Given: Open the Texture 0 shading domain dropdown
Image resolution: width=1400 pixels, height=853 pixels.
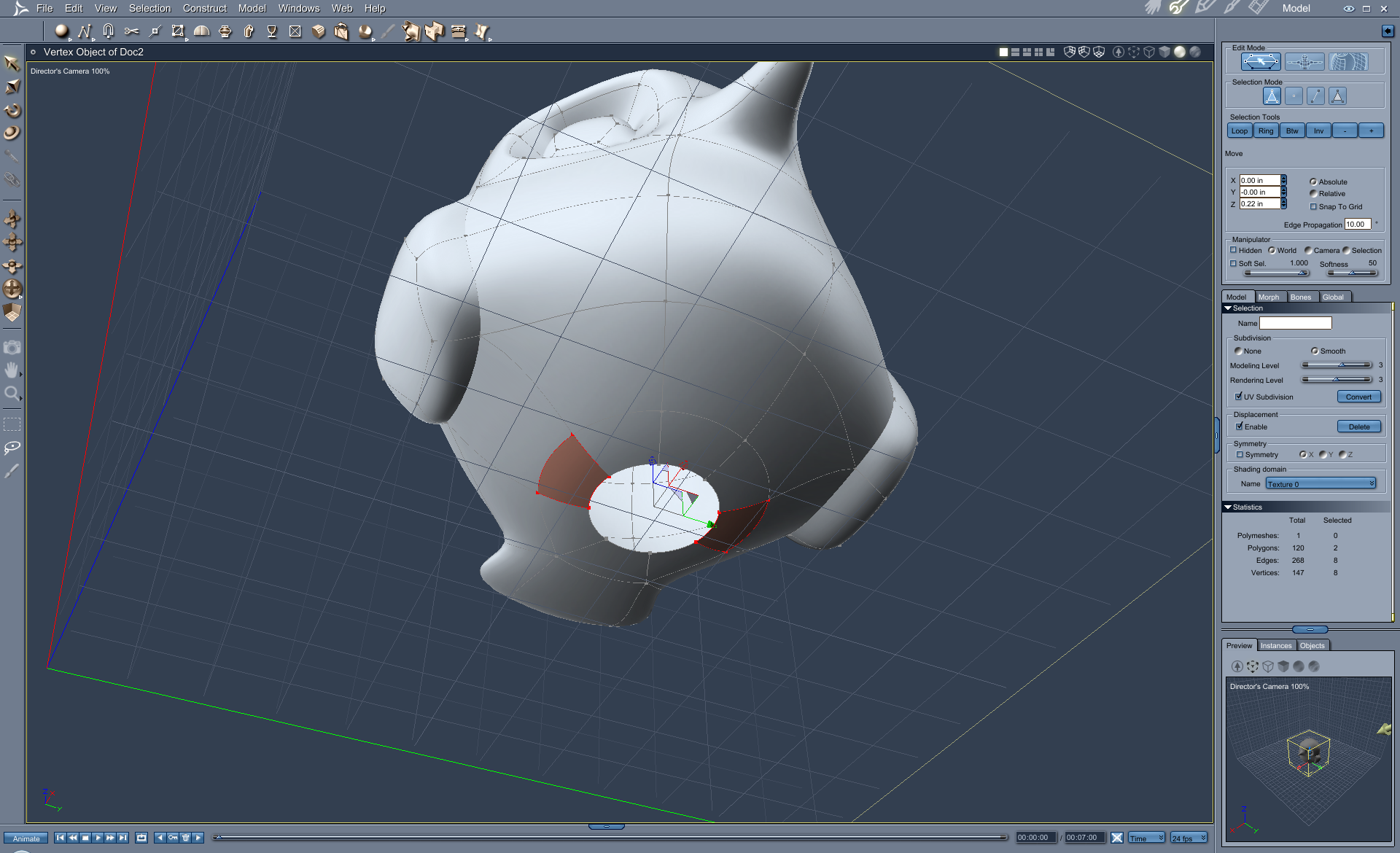Looking at the screenshot, I should click(x=1321, y=484).
